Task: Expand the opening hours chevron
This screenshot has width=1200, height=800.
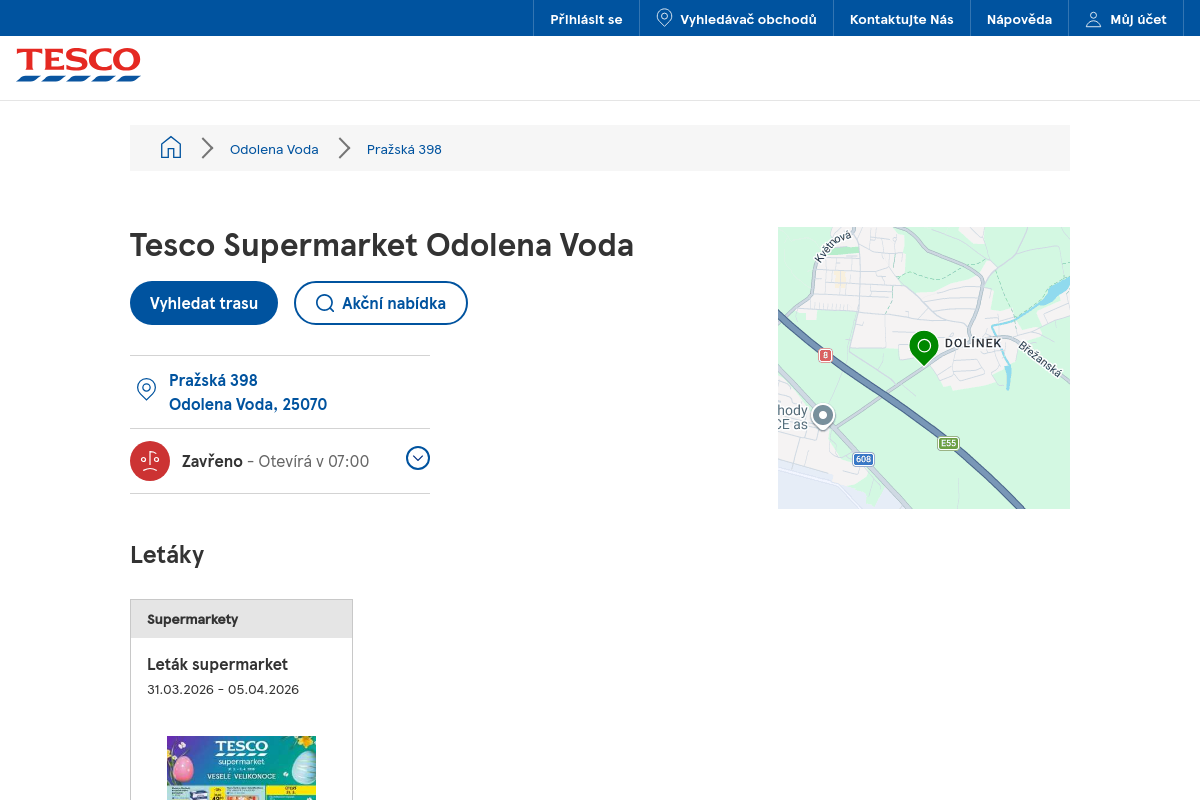Action: click(418, 458)
